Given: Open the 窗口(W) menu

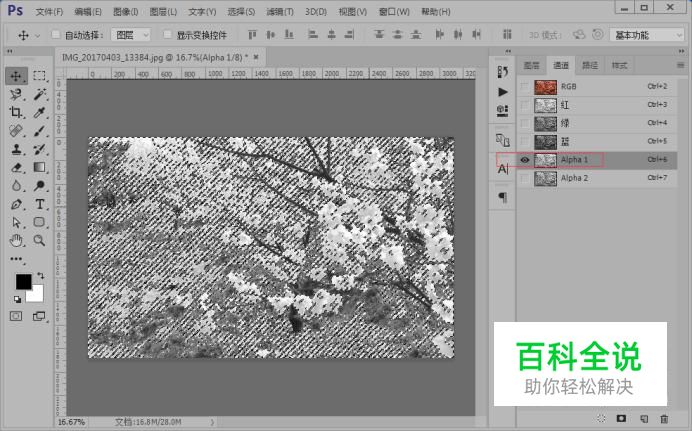Looking at the screenshot, I should click(x=394, y=11).
